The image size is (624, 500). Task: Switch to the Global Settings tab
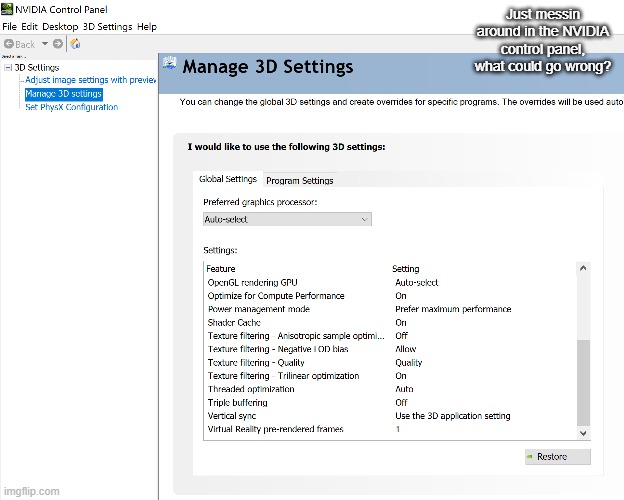click(x=228, y=179)
